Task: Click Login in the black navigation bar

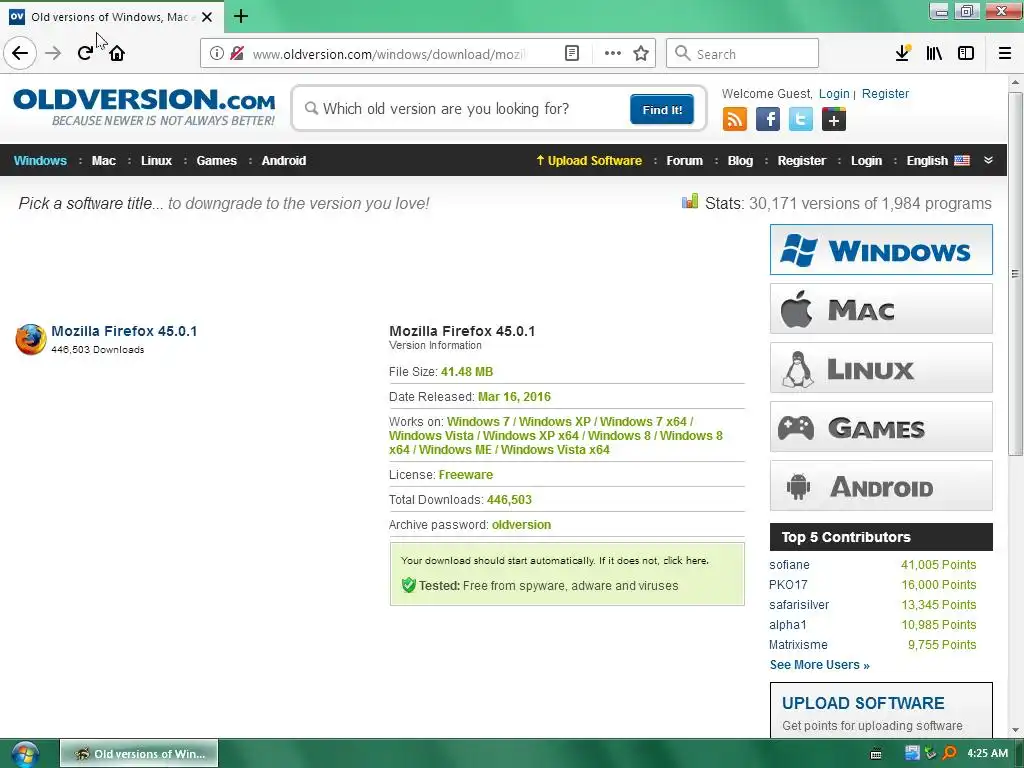Action: coord(867,161)
